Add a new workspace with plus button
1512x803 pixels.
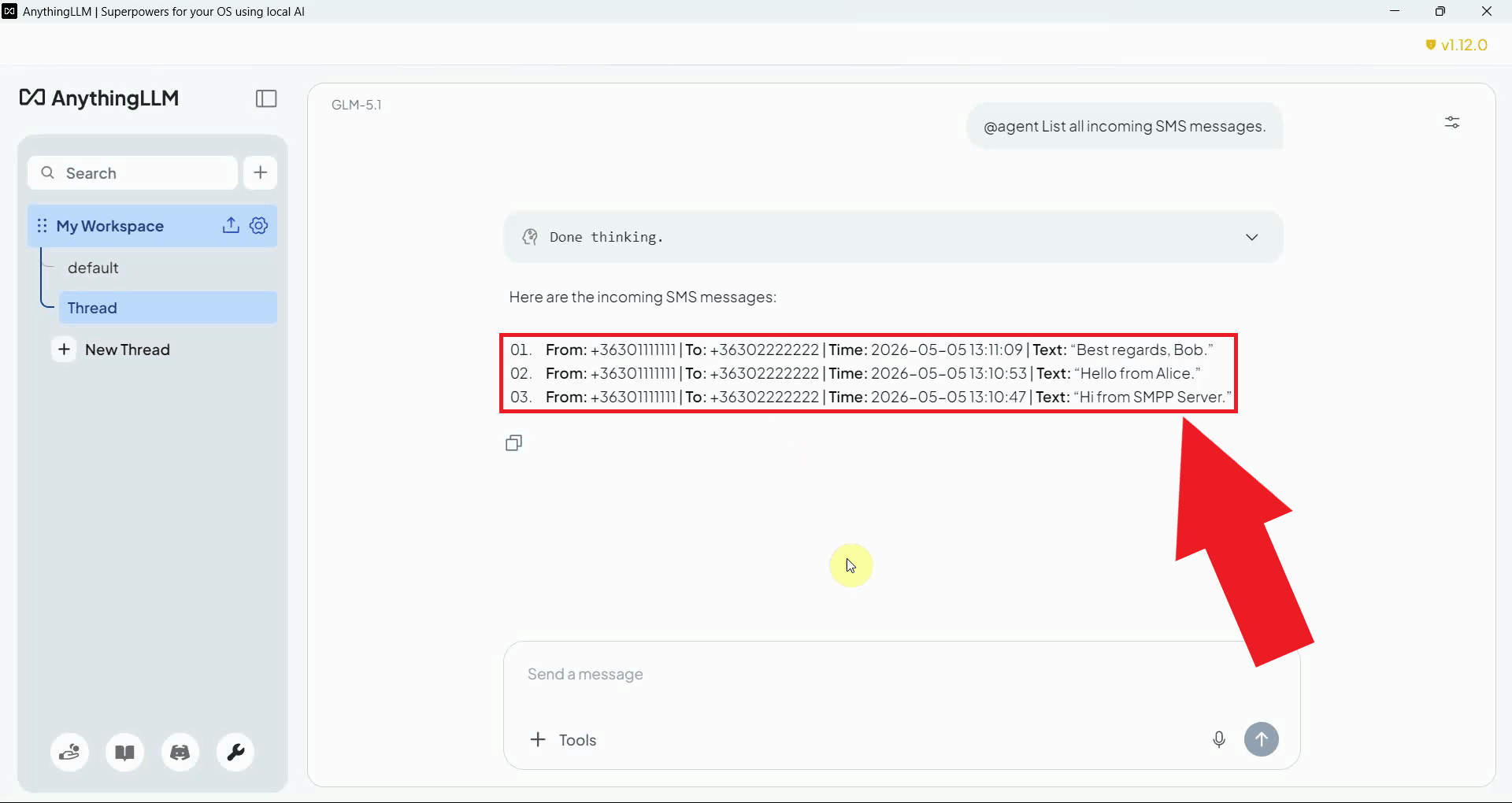click(x=261, y=172)
